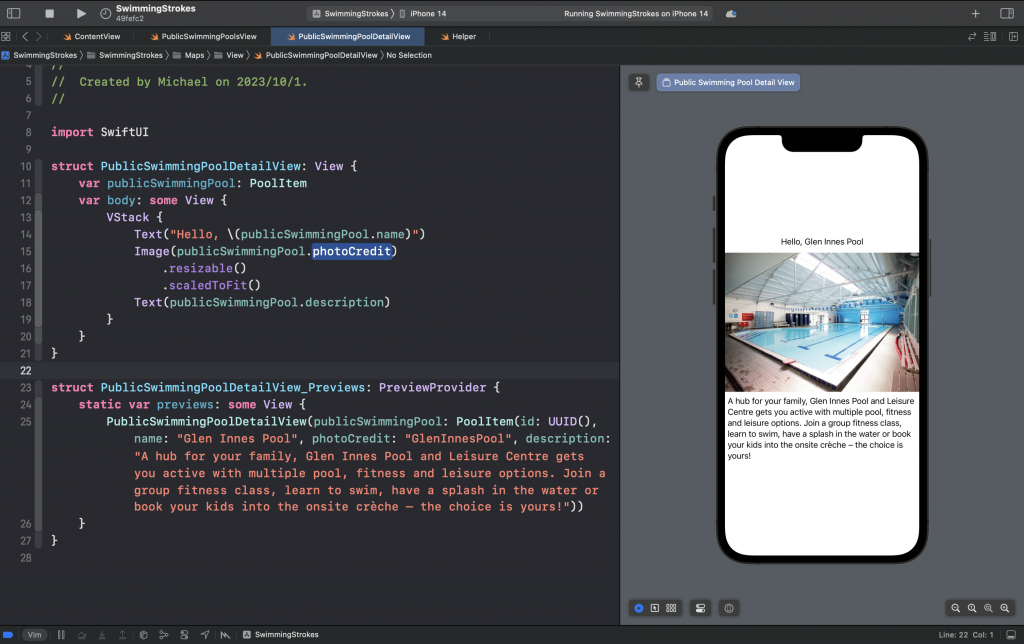Run the project with the play button

[x=80, y=13]
